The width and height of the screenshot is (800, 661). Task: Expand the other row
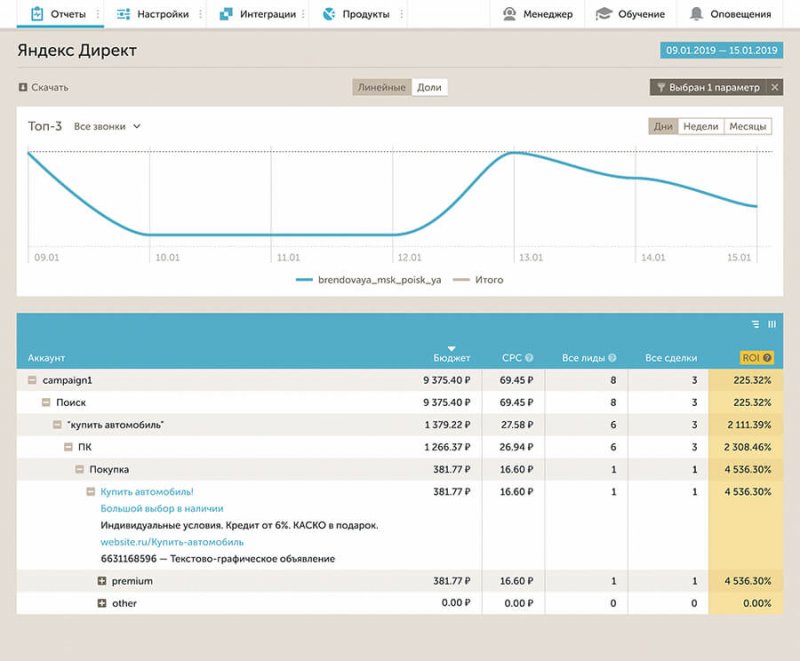(x=102, y=603)
